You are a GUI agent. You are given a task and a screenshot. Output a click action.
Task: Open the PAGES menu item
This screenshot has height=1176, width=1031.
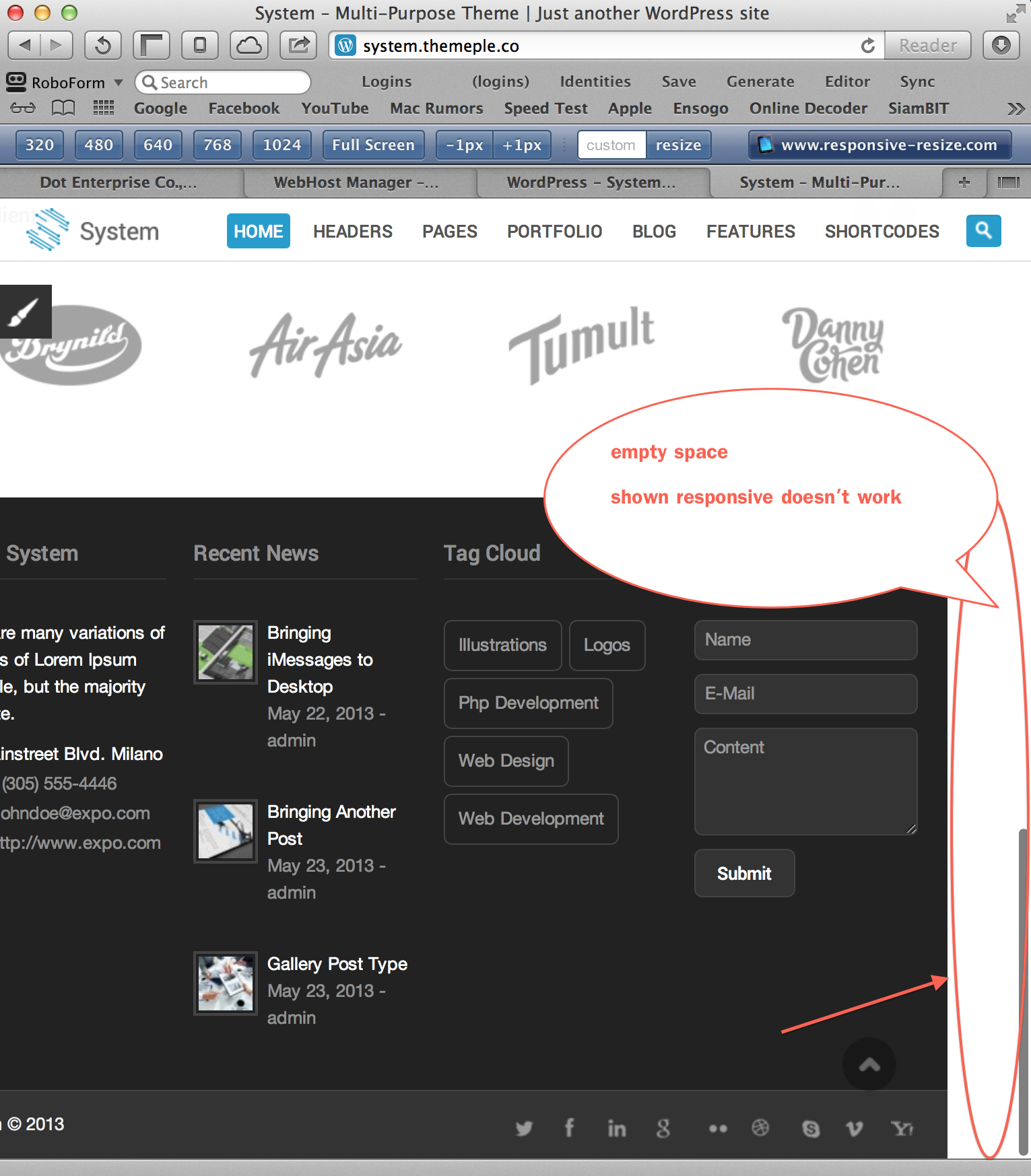[x=450, y=231]
